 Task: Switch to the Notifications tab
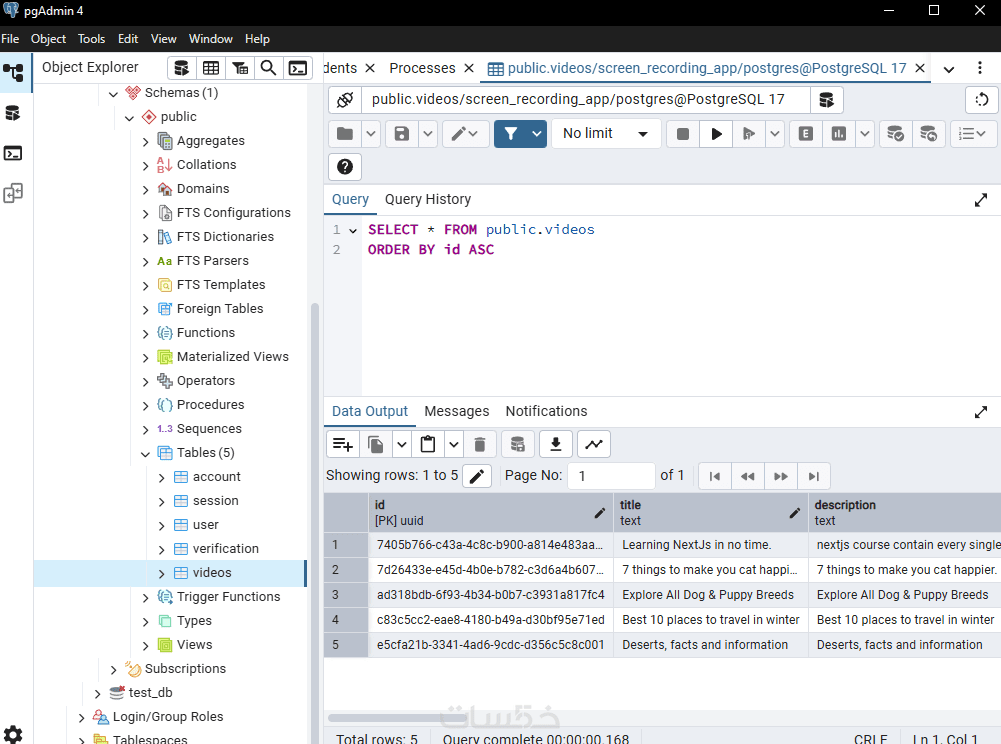(x=546, y=411)
